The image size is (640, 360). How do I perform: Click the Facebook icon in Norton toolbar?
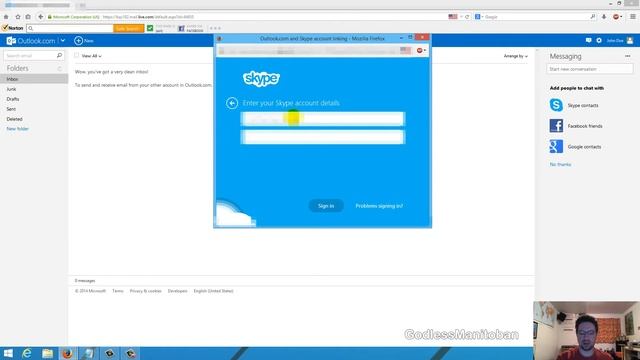pyautogui.click(x=181, y=29)
